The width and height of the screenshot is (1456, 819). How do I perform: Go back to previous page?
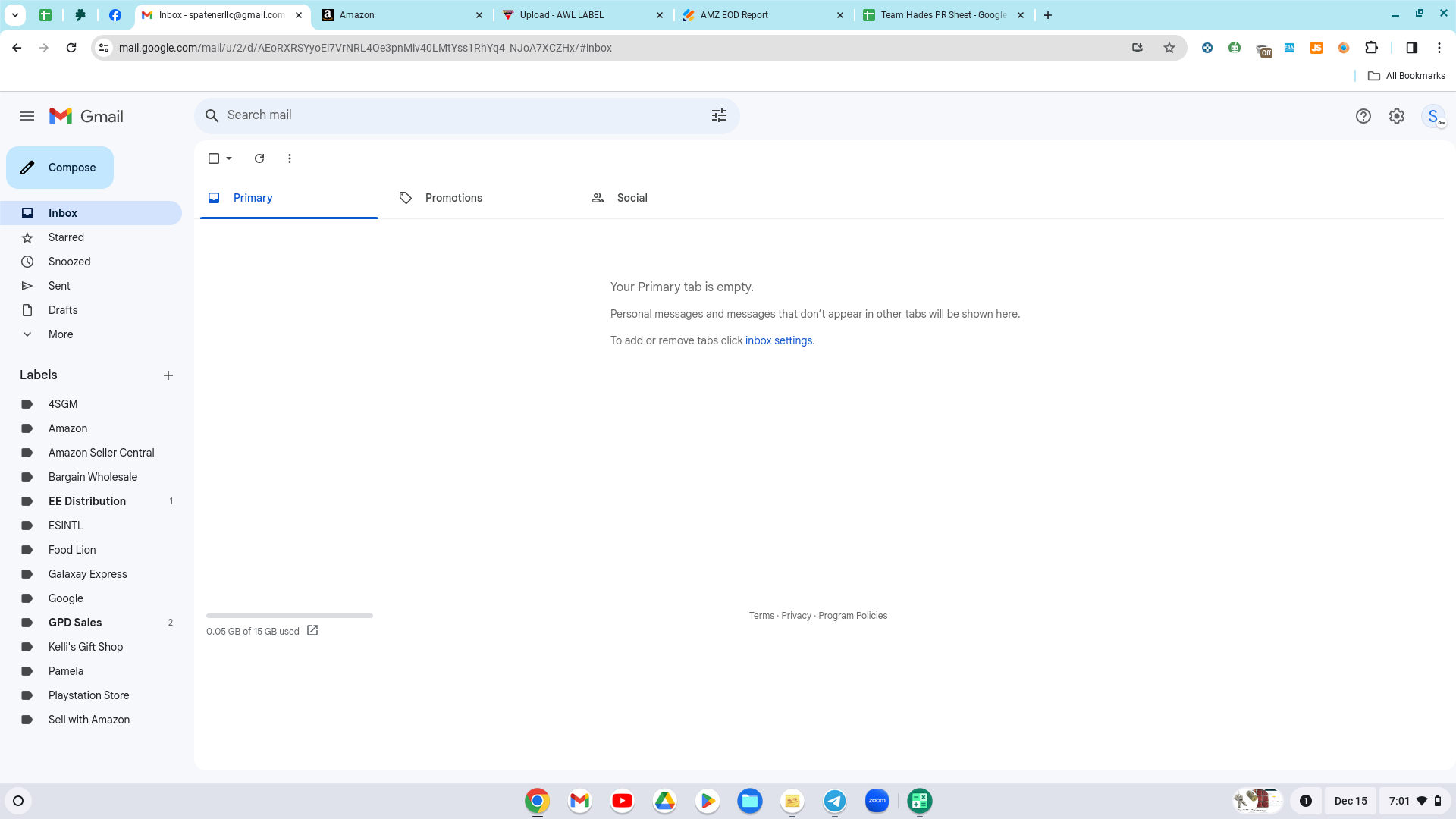[17, 48]
